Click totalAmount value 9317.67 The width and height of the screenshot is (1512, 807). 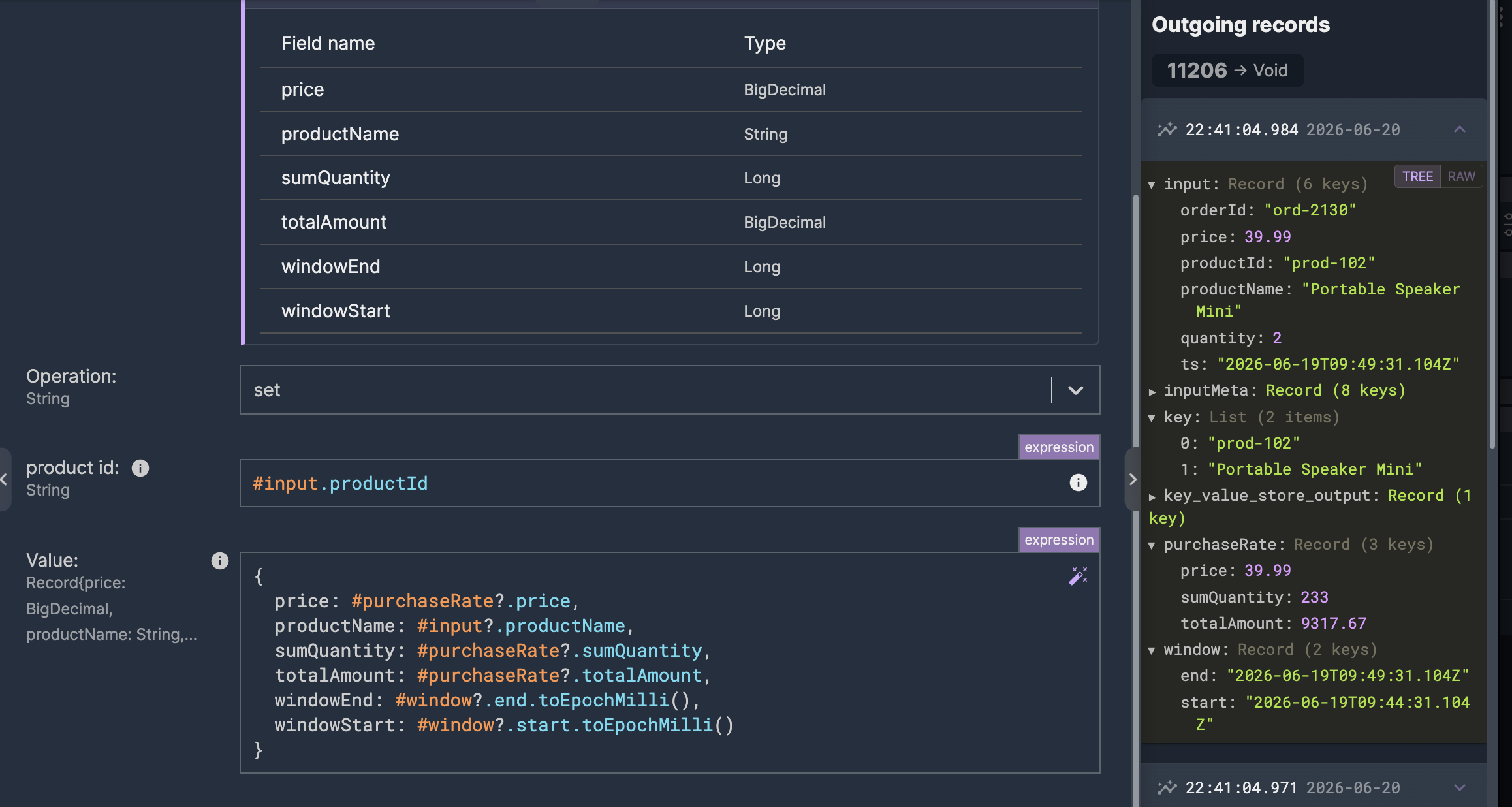(1333, 624)
